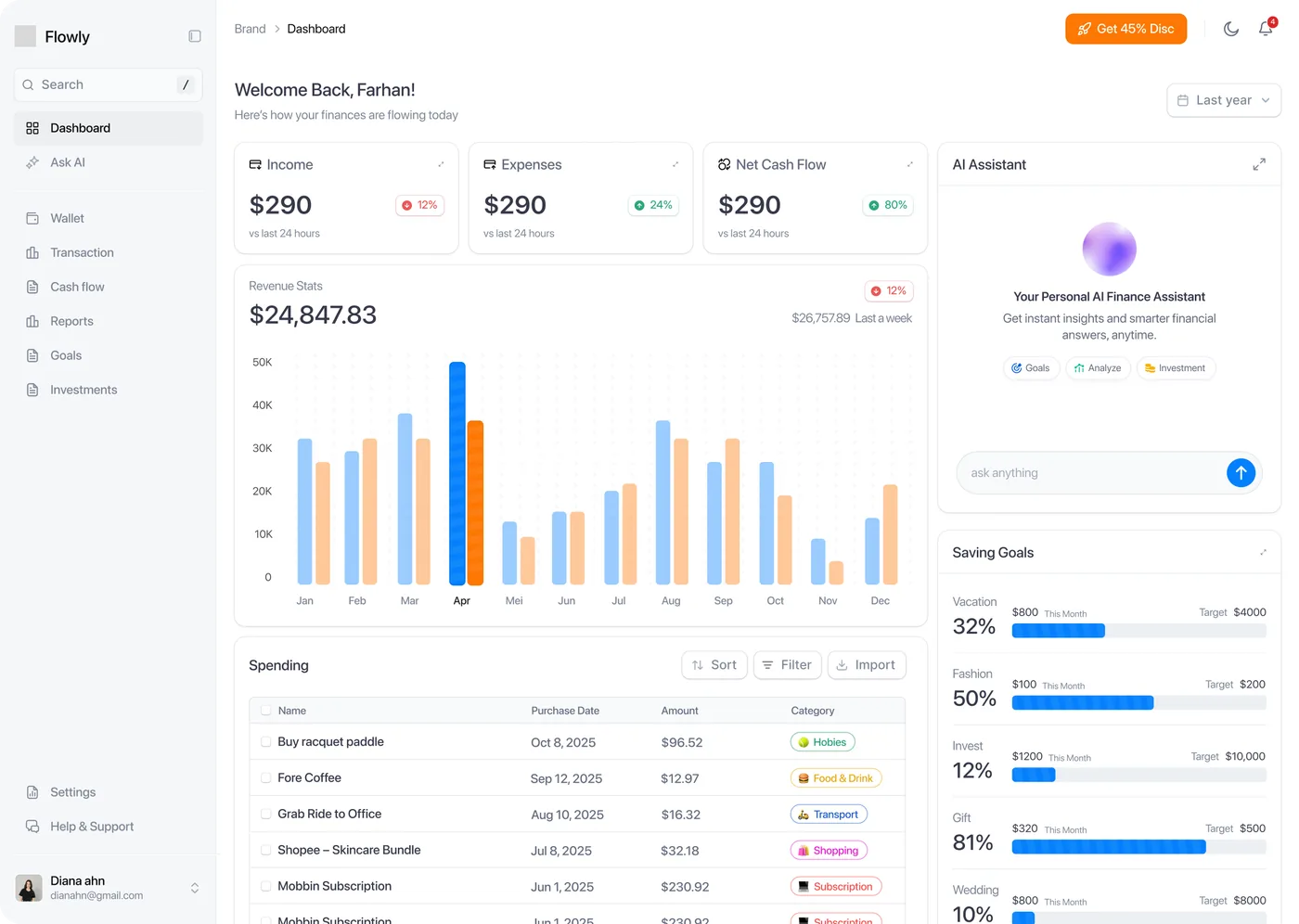Collapse sidebar using the panel icon
Screen dimensions: 1299x924
[x=195, y=36]
